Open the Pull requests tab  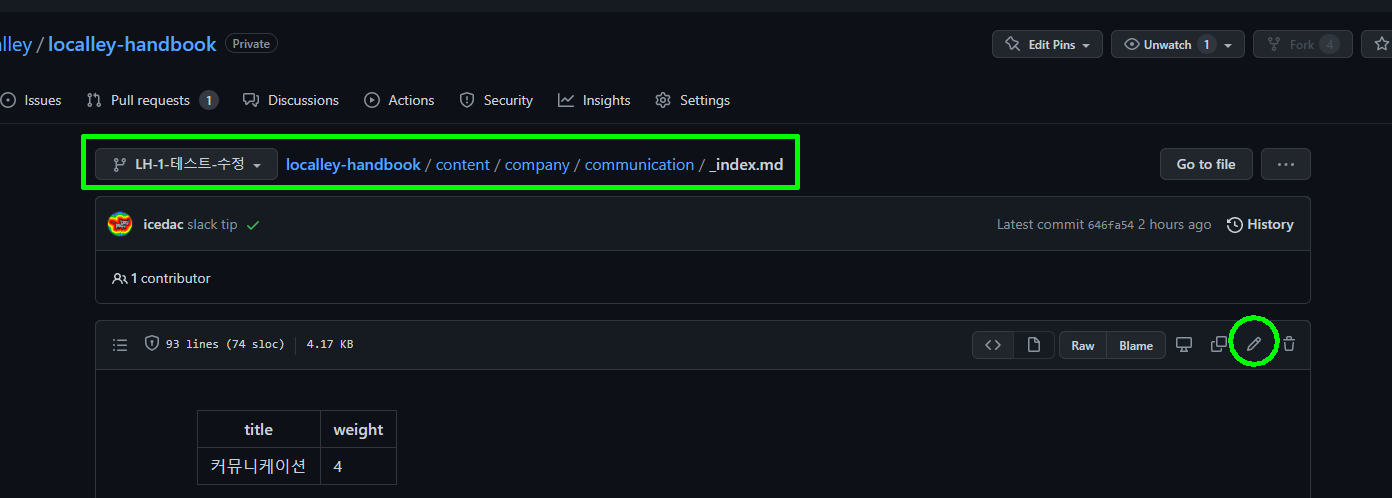pyautogui.click(x=151, y=100)
